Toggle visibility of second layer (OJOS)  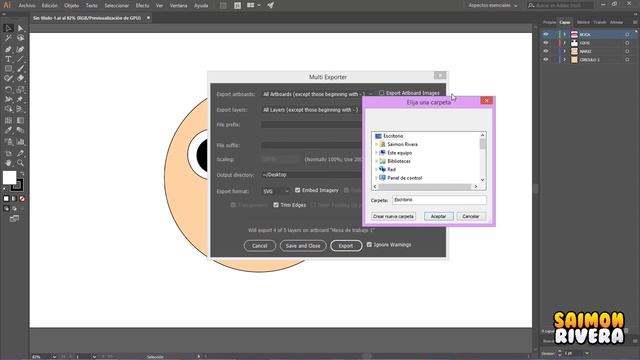[x=546, y=43]
